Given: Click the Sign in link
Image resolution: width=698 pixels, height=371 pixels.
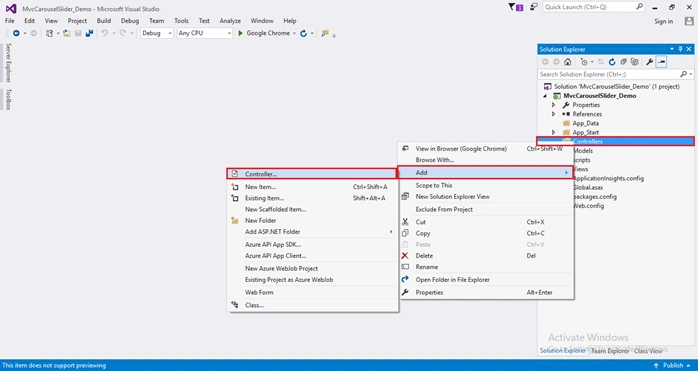Looking at the screenshot, I should 663,21.
